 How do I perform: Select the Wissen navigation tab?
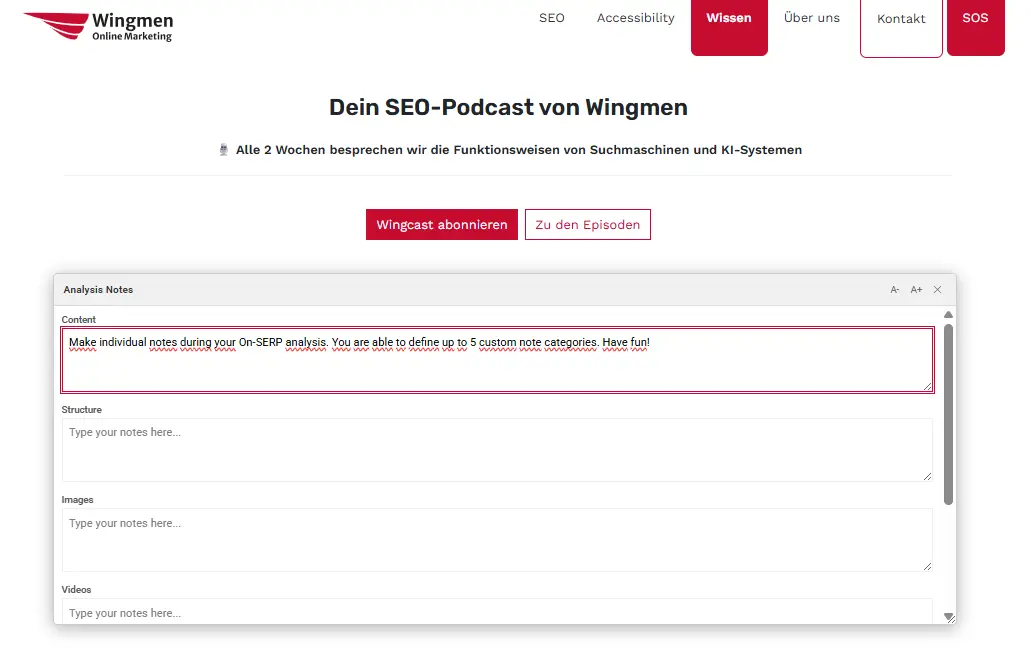729,28
